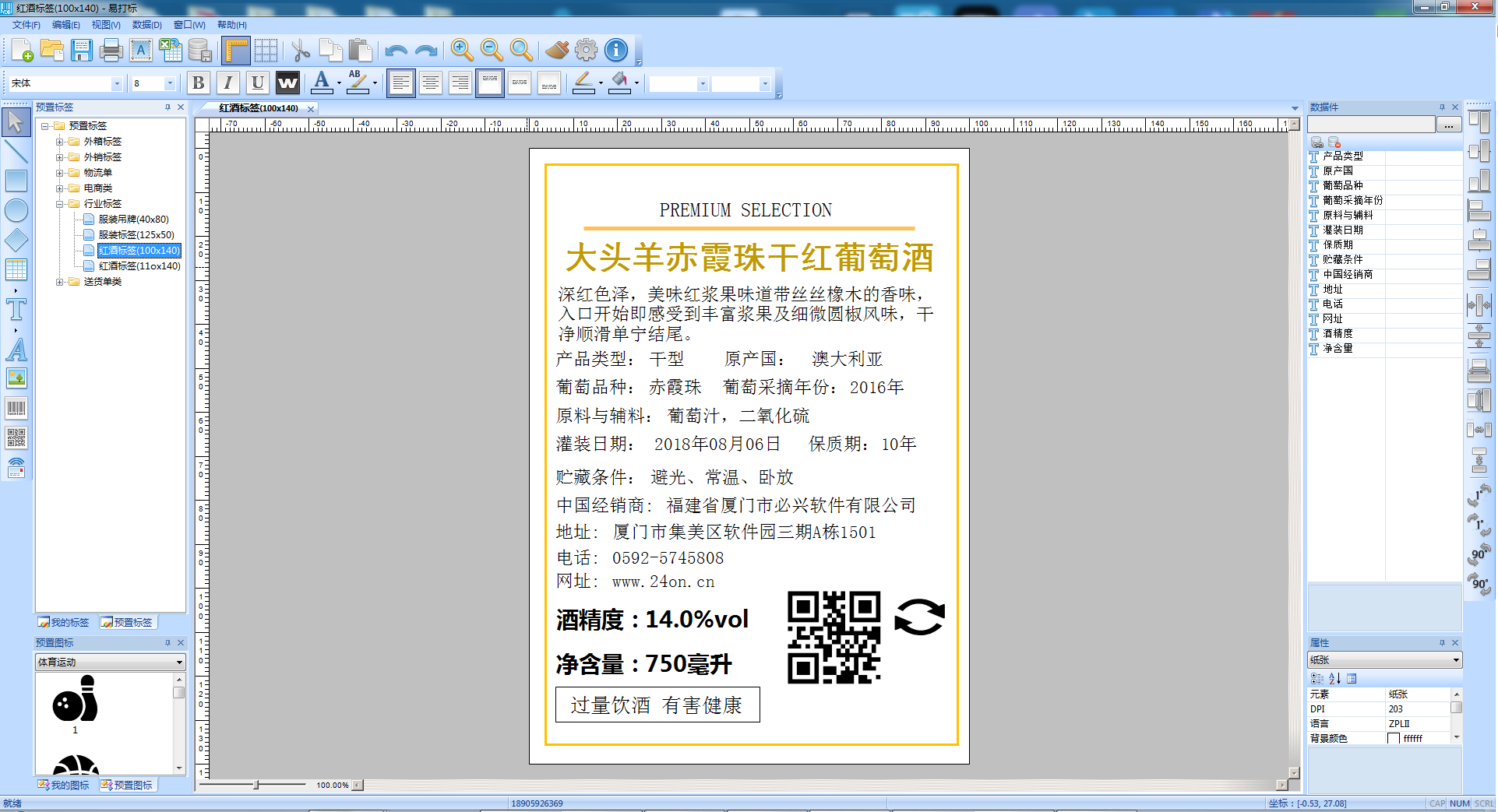
Task: Open settings gear in toolbar
Action: pos(586,51)
